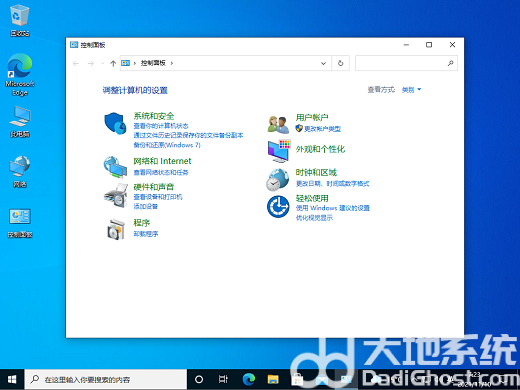This screenshot has width=520, height=390.
Task: Open the Windows Start menu button
Action: point(12,379)
